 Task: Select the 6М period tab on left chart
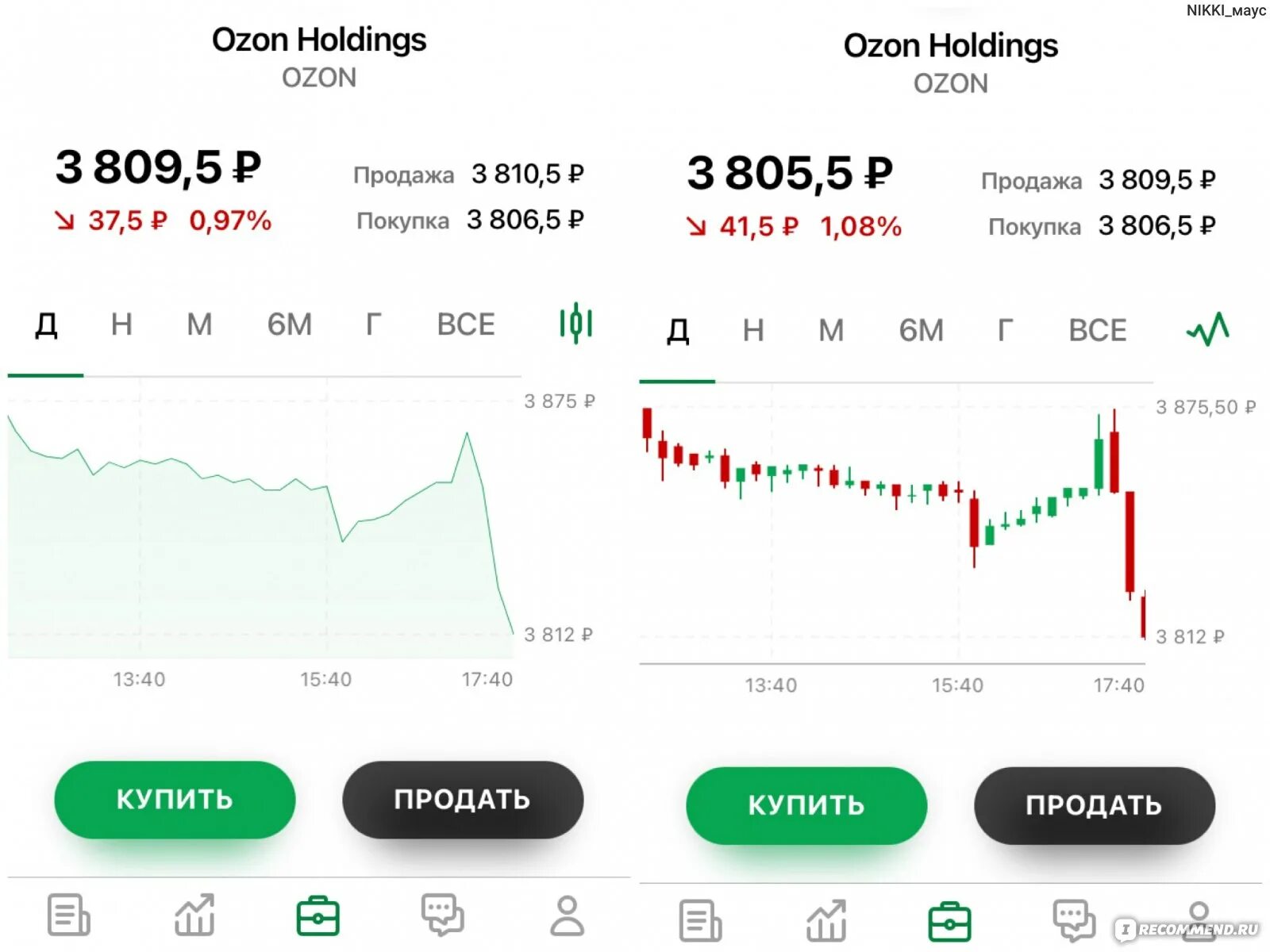[x=290, y=324]
